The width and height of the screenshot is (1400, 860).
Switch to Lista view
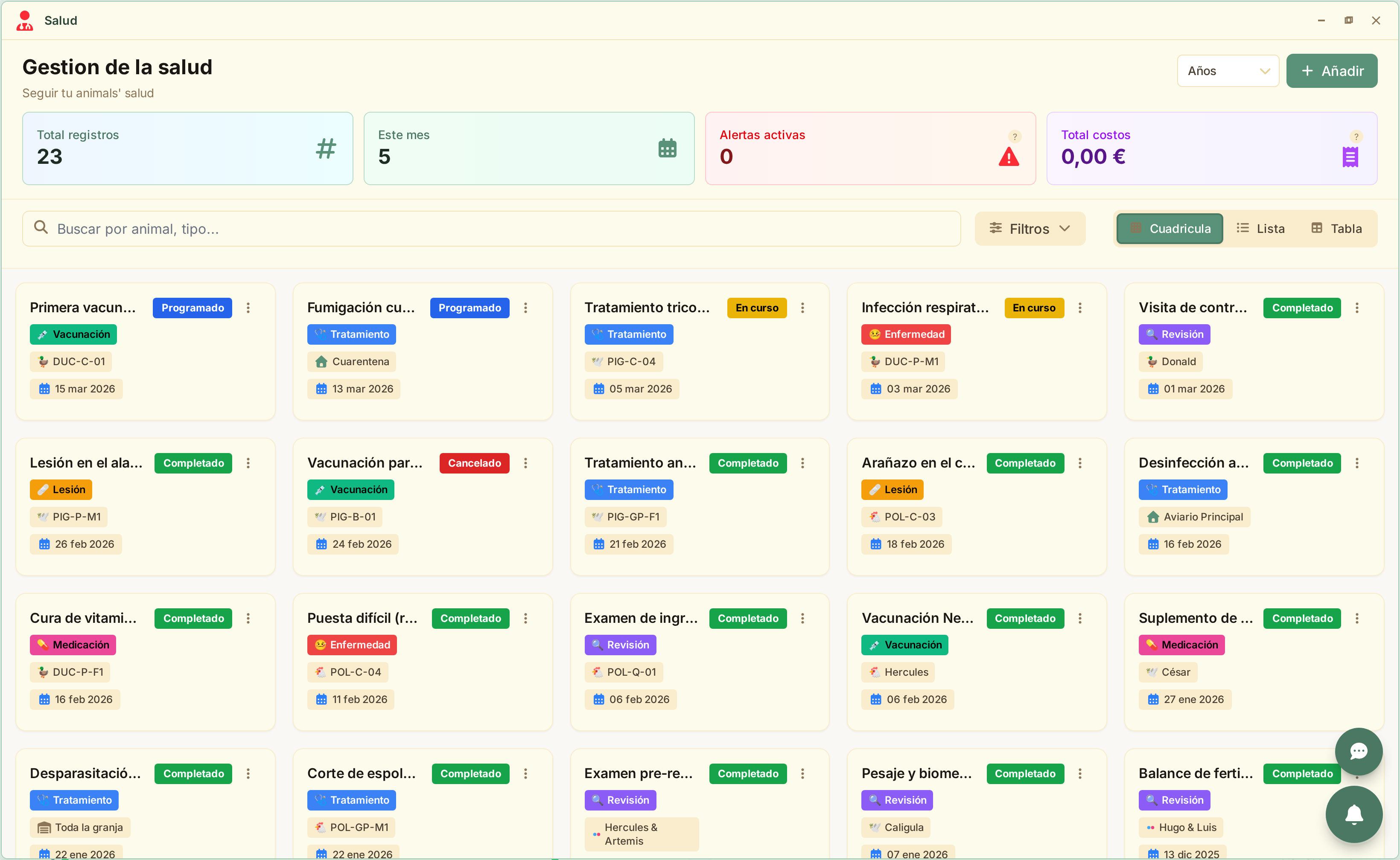coord(1260,229)
